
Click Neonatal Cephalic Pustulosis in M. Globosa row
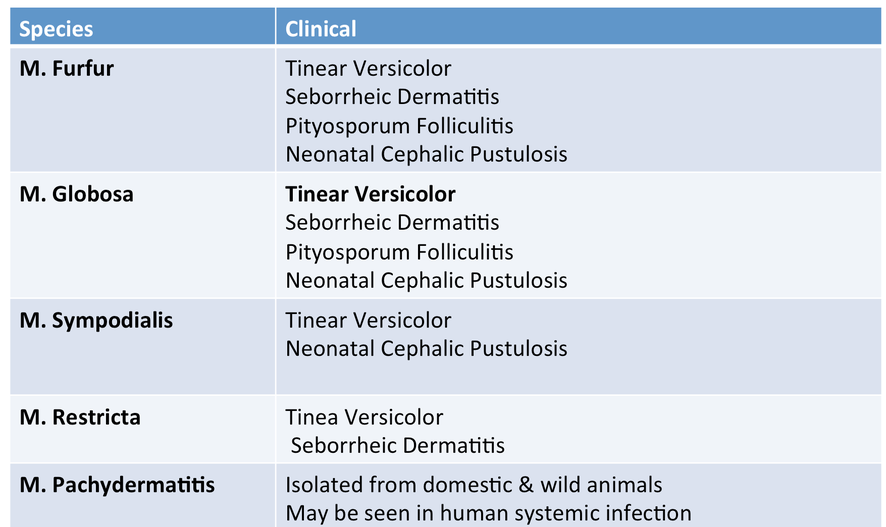tap(426, 280)
